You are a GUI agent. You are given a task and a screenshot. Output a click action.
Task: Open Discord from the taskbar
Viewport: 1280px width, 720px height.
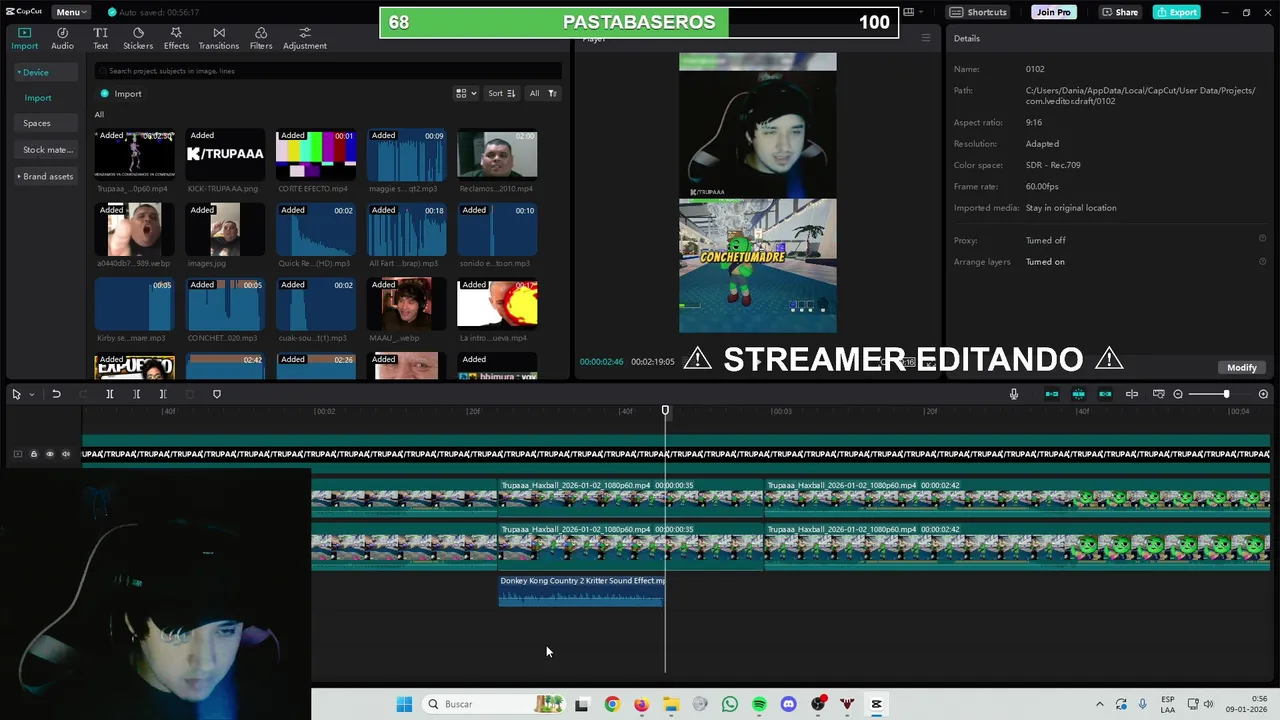point(789,704)
